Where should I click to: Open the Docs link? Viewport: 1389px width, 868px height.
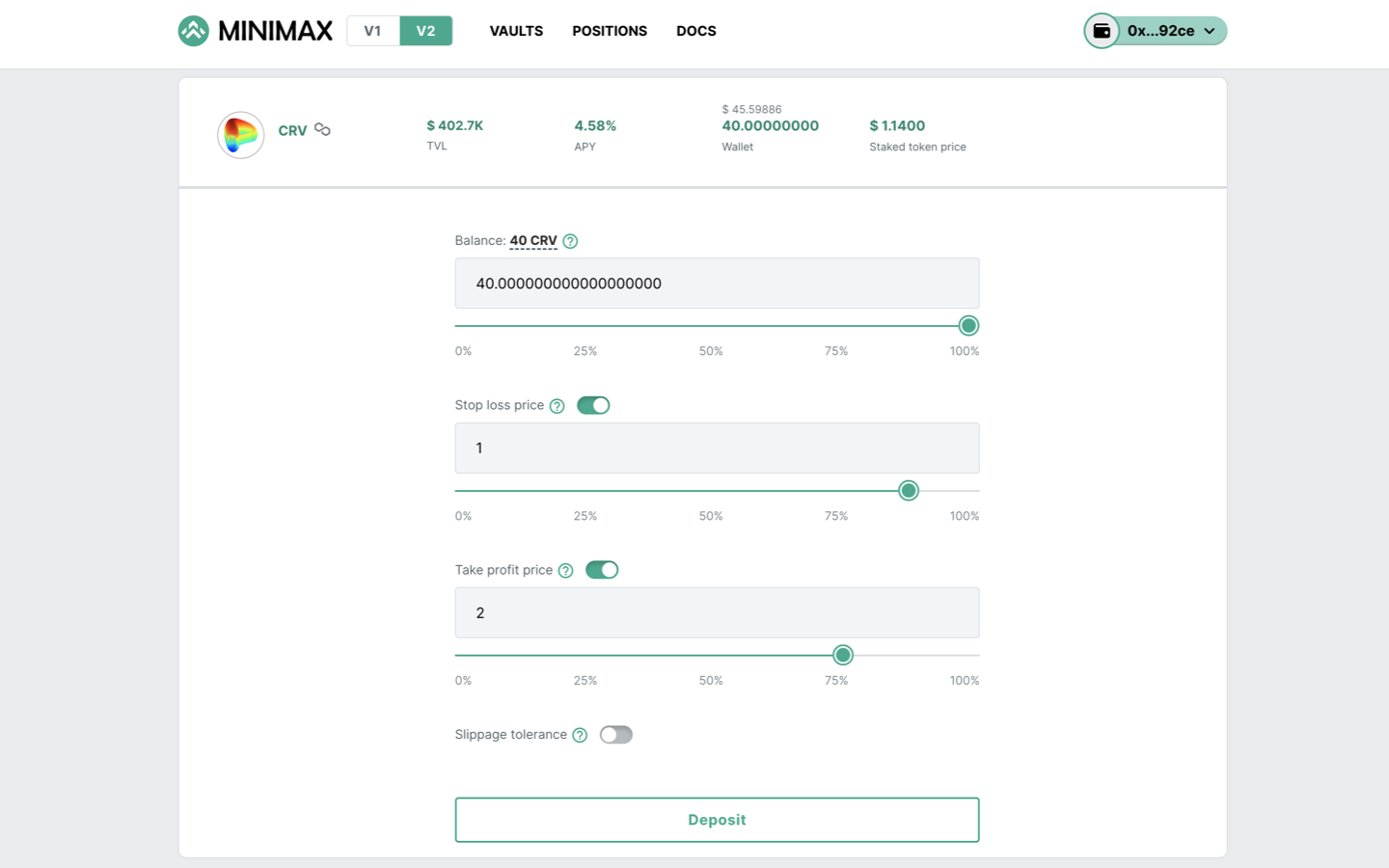pos(696,31)
